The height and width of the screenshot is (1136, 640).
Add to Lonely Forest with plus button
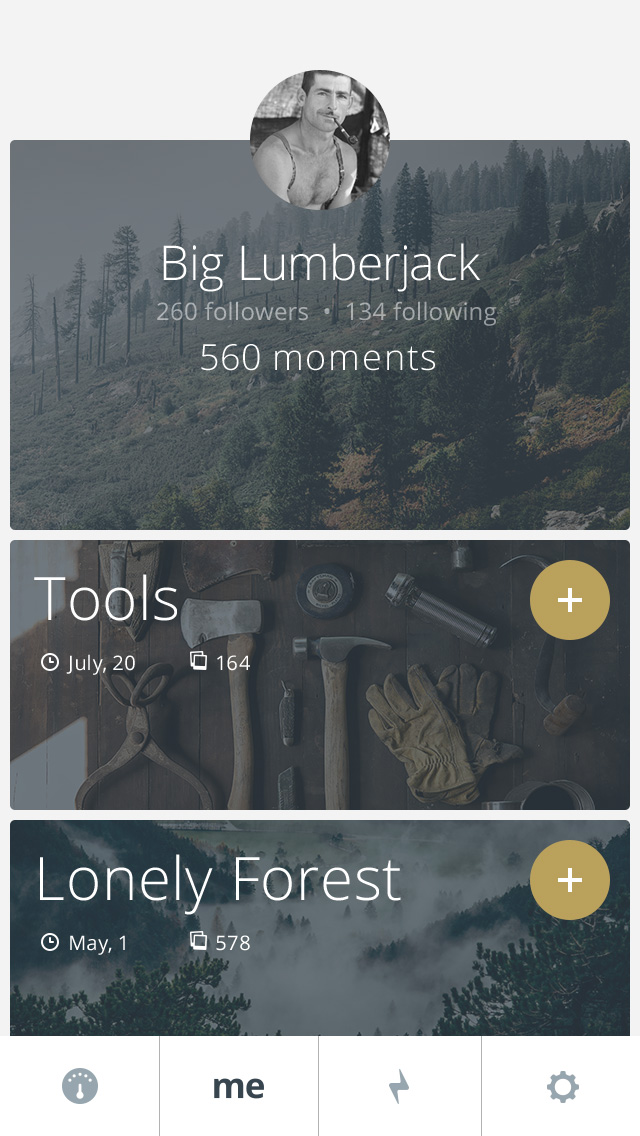click(x=570, y=880)
